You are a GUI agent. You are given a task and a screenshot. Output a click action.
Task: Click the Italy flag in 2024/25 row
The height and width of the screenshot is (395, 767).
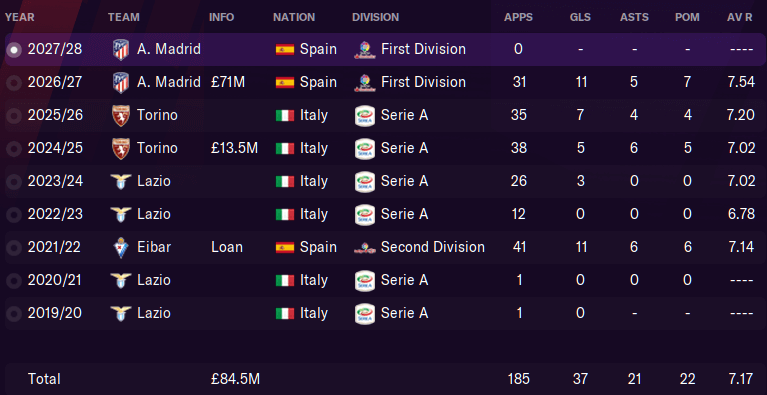pyautogui.click(x=285, y=148)
